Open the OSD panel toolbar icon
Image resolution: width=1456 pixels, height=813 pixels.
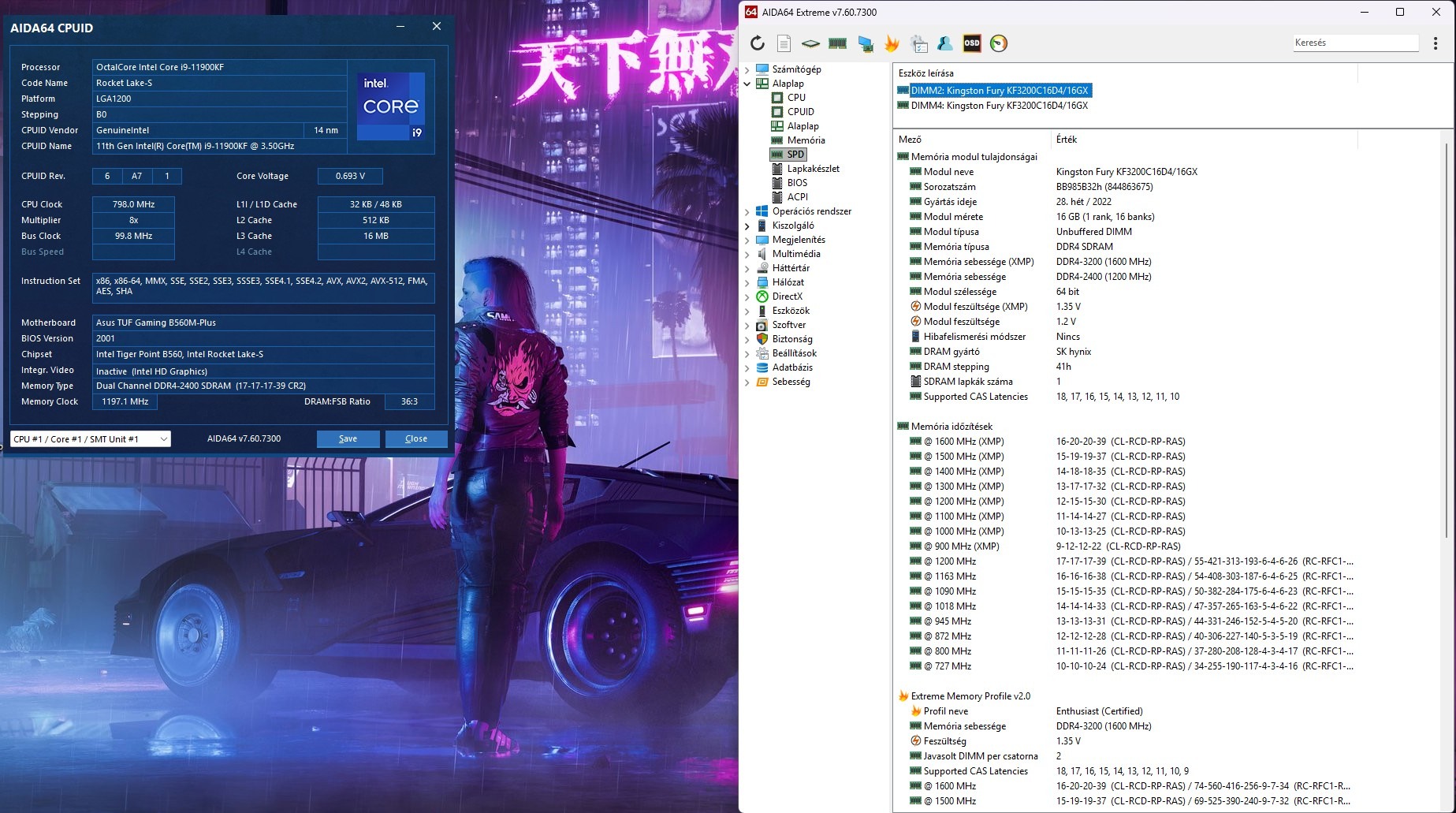click(x=972, y=43)
